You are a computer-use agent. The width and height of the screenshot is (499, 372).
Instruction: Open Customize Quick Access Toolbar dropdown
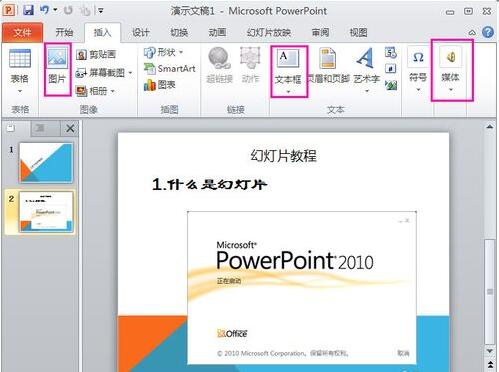(x=101, y=11)
